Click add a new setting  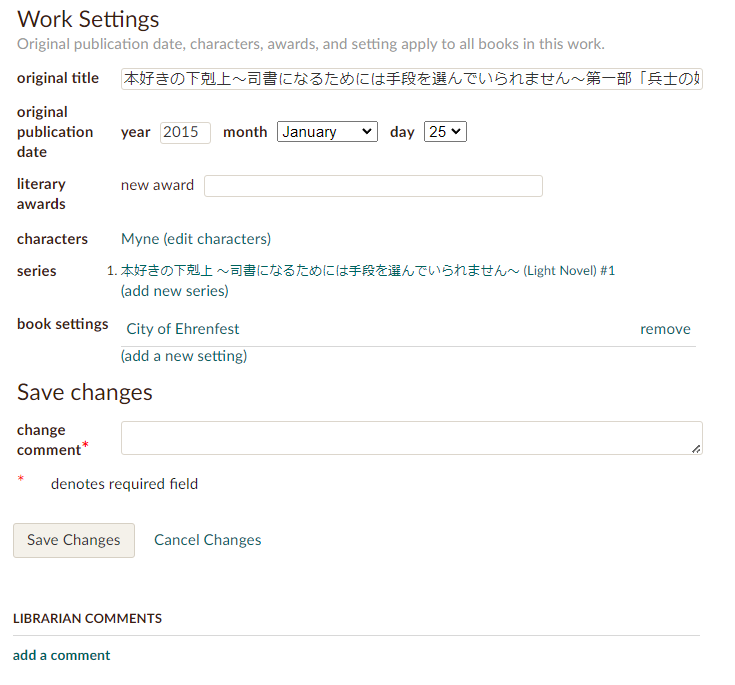(184, 356)
